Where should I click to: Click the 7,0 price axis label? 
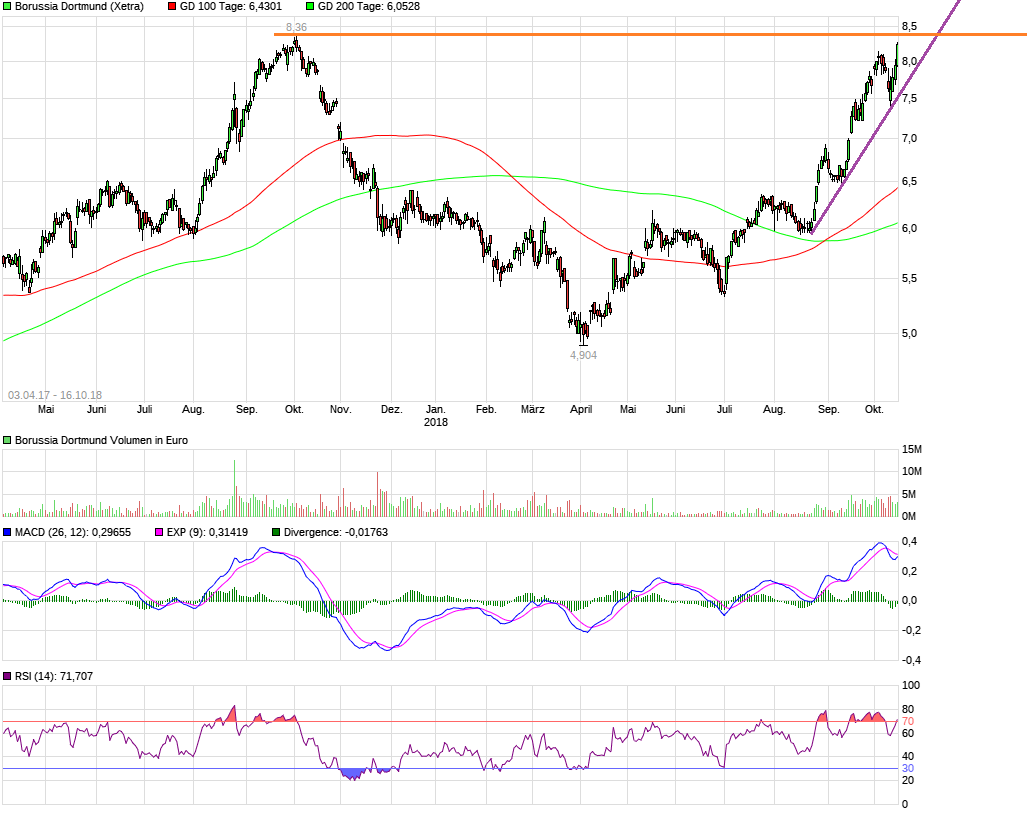pyautogui.click(x=909, y=139)
